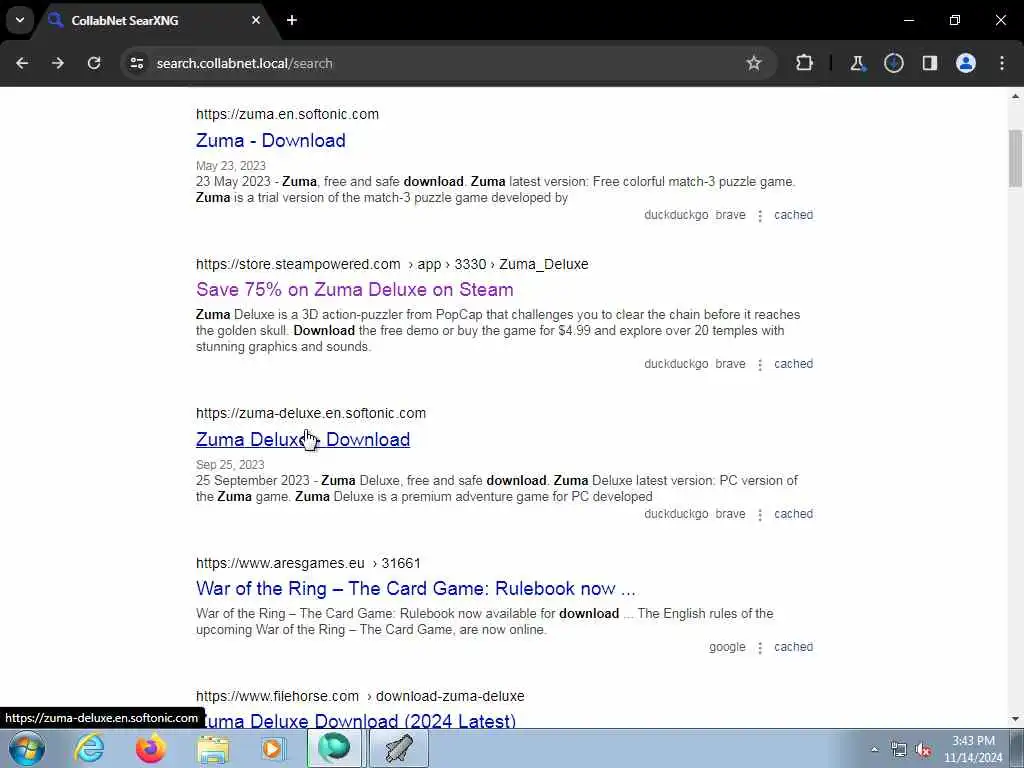1024x768 pixels.
Task: Expand options dots for Zuma - Download result
Action: coord(760,216)
